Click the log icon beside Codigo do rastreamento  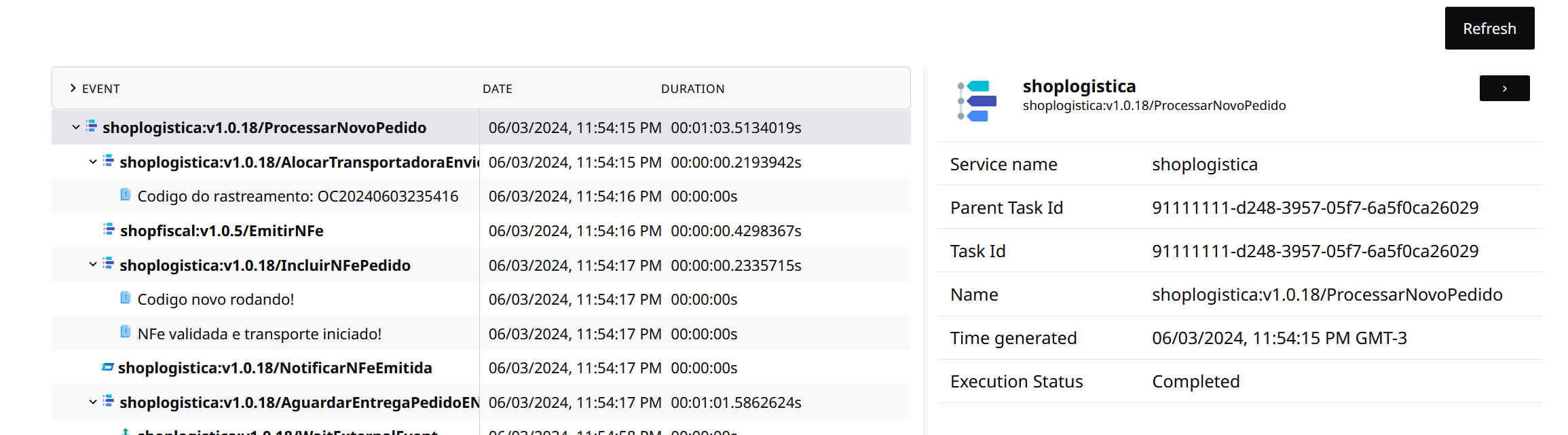pyautogui.click(x=126, y=195)
